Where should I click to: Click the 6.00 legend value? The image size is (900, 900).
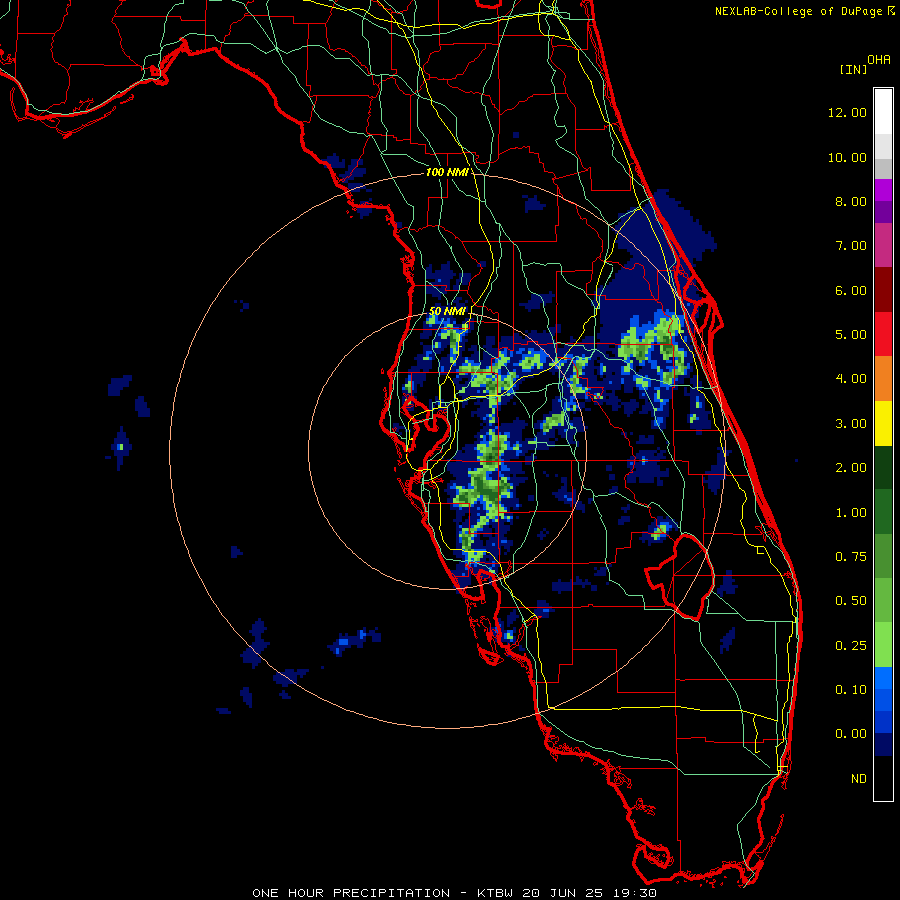coord(850,290)
